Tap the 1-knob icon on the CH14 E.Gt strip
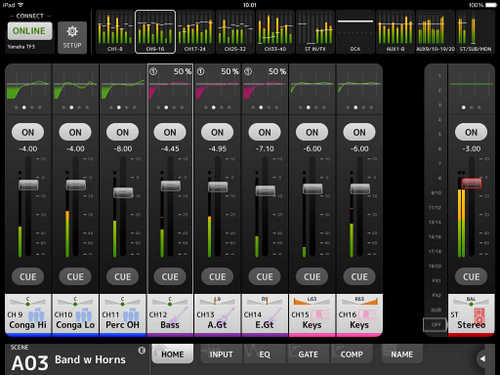 click(248, 71)
